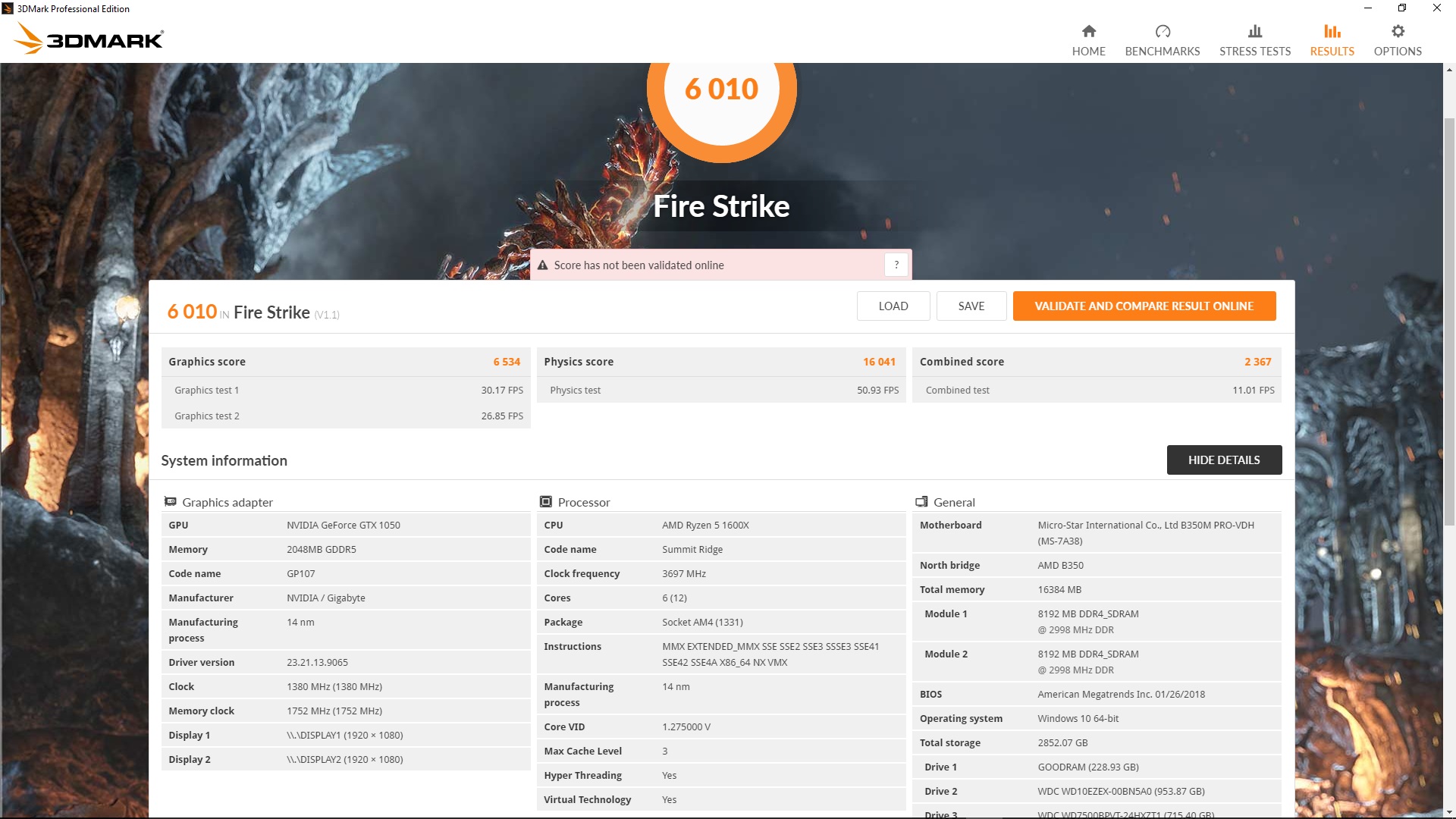This screenshot has width=1456, height=819.
Task: Click the 3DMark logo
Action: pos(89,38)
